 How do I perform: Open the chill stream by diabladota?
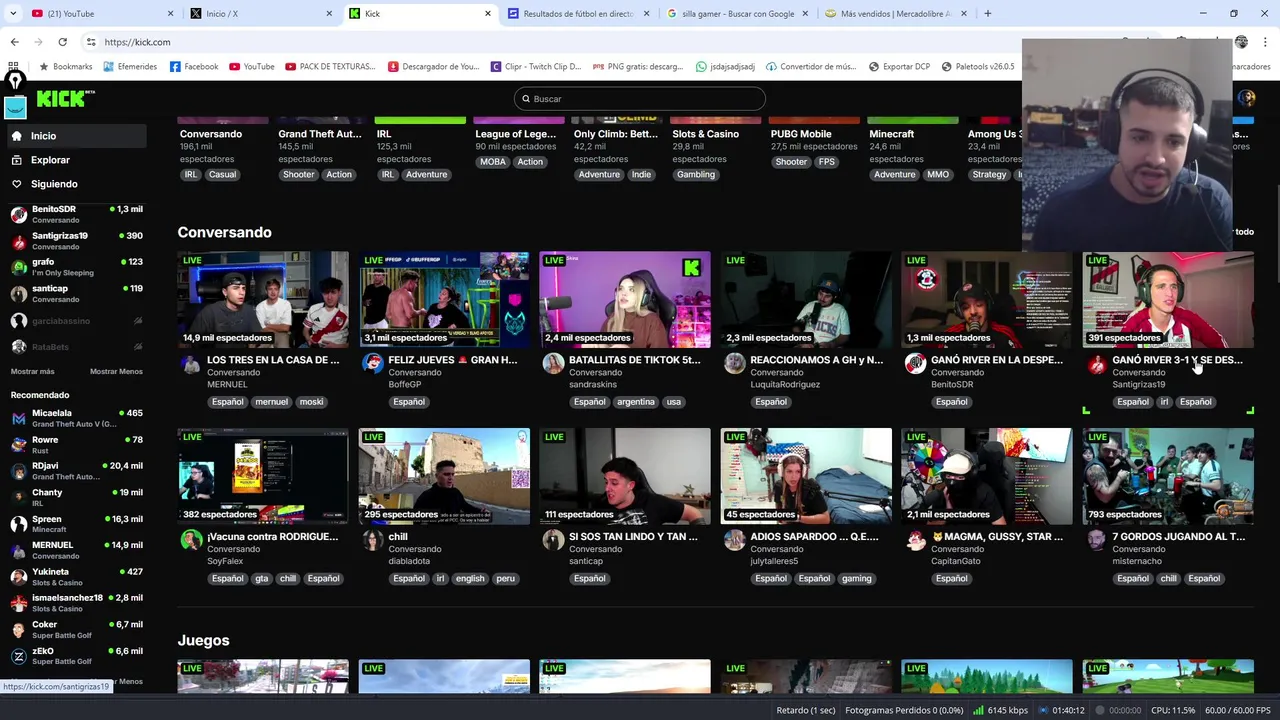(x=444, y=476)
